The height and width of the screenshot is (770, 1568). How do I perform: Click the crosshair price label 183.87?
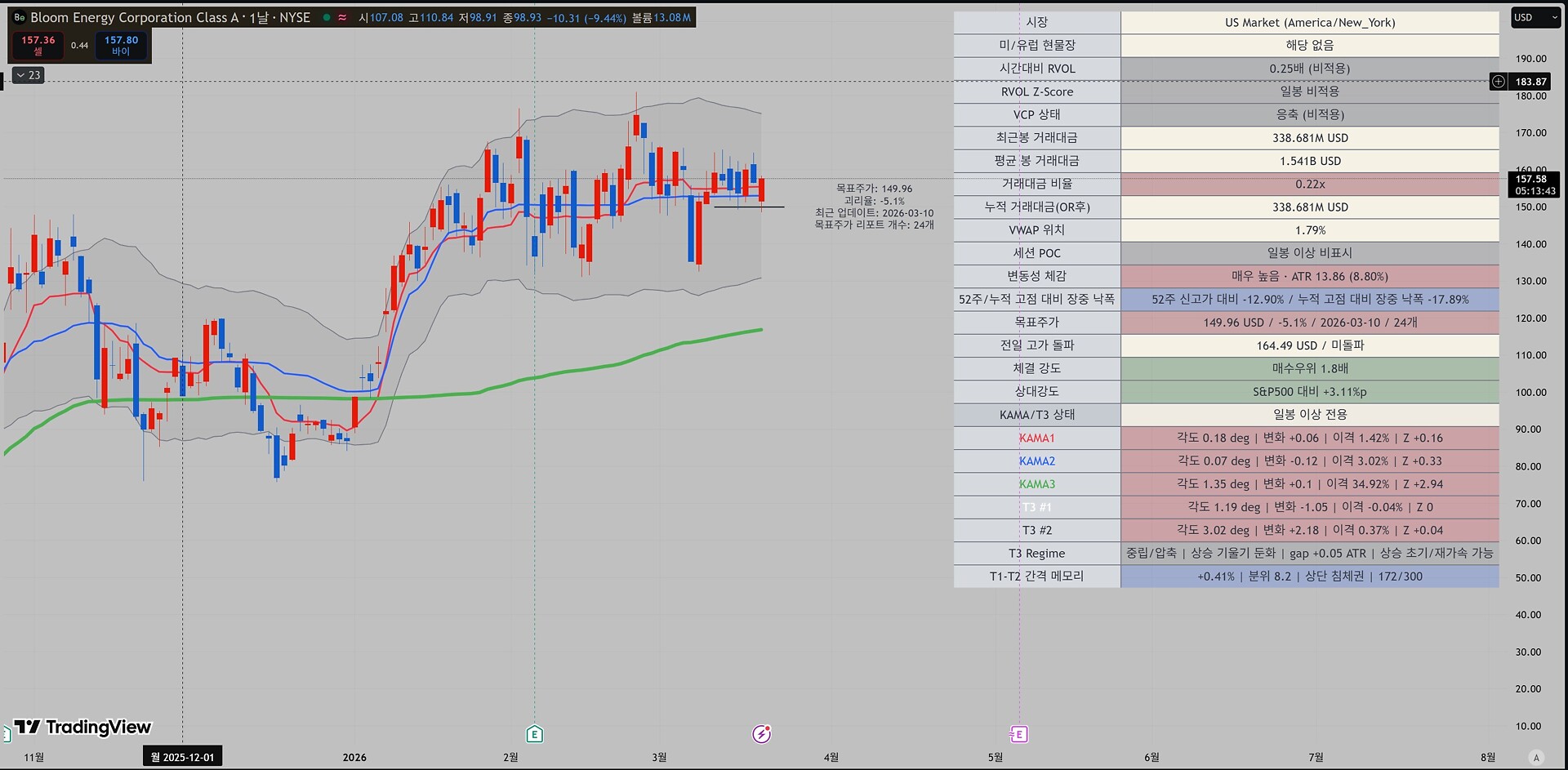pos(1531,82)
